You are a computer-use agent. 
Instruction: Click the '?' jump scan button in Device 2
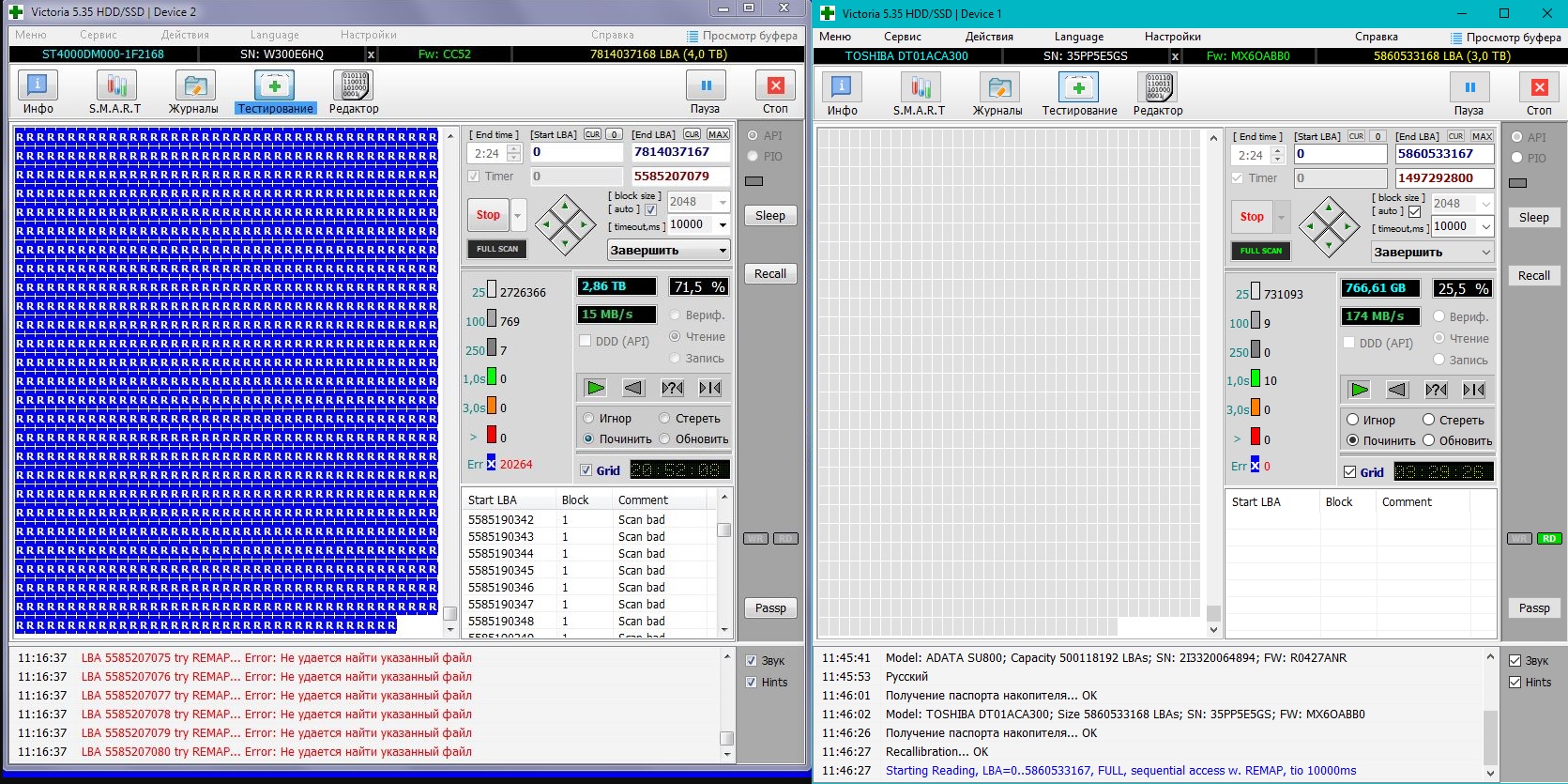(x=672, y=388)
